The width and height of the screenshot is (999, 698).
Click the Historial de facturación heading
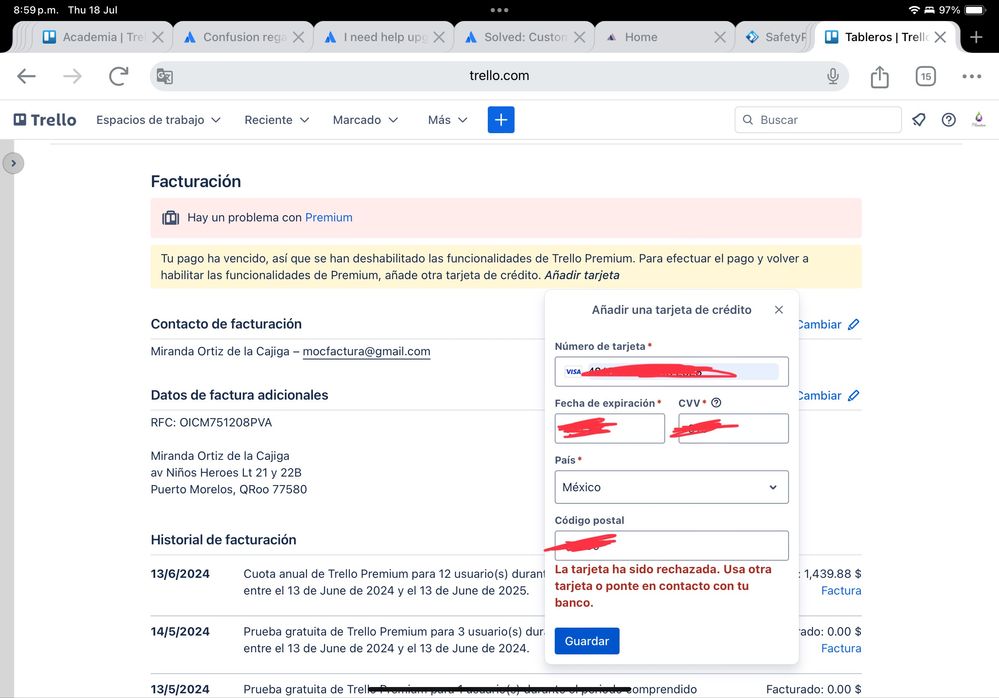pyautogui.click(x=224, y=540)
